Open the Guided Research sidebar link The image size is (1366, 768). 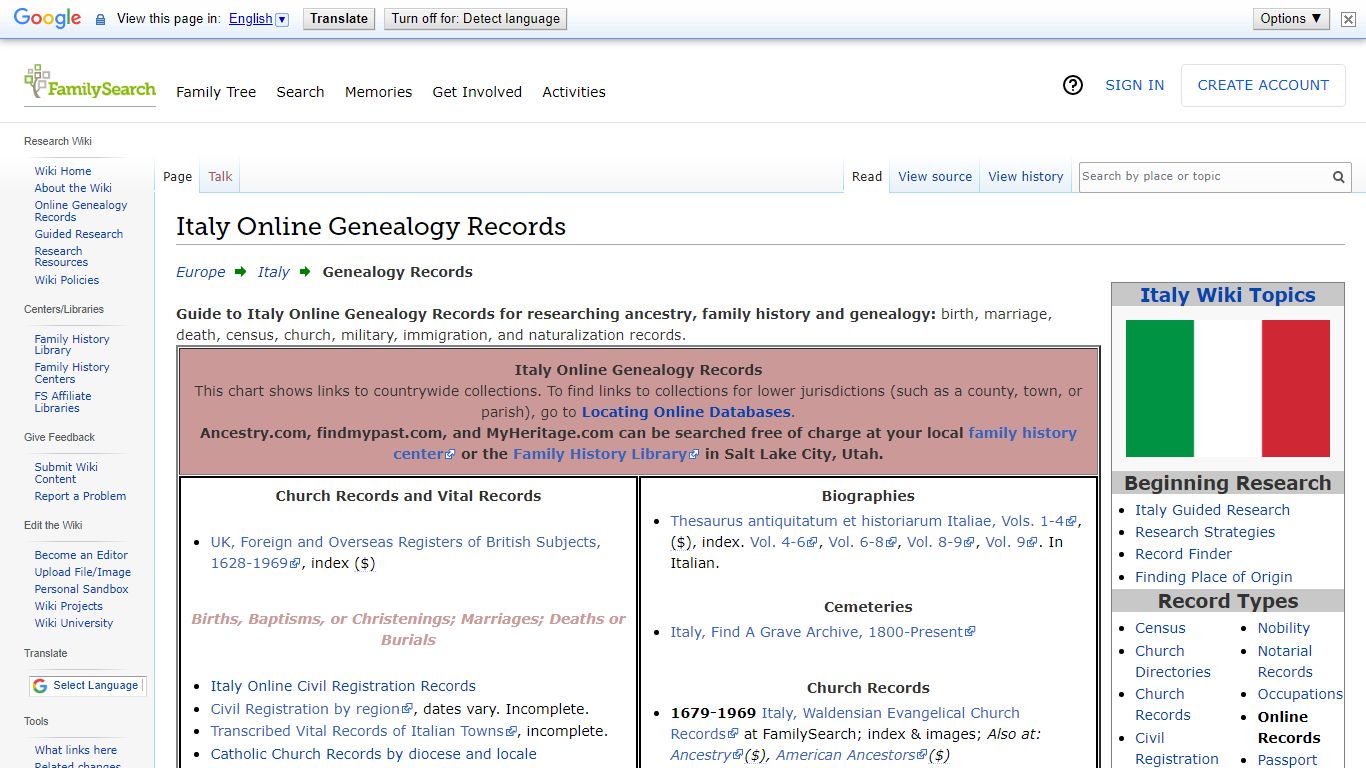pyautogui.click(x=79, y=234)
